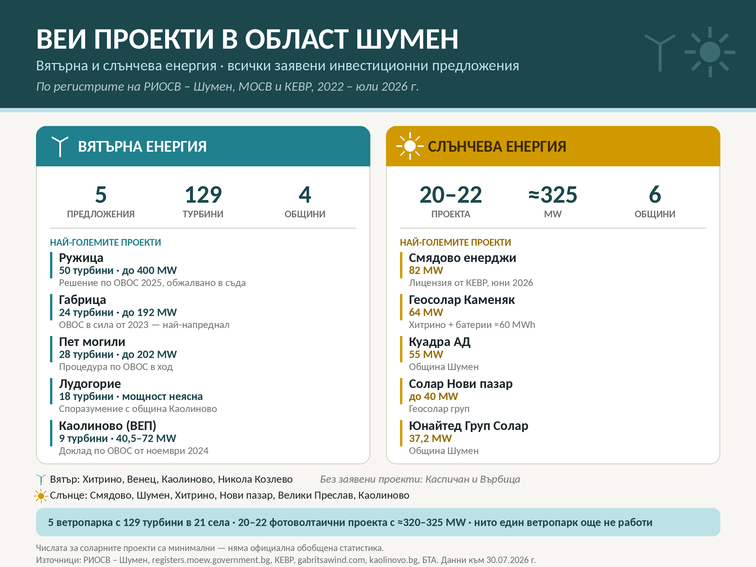The width and height of the screenshot is (756, 567).
Task: Click the value 20–22 above ПРОЕКТА
Action: point(451,195)
